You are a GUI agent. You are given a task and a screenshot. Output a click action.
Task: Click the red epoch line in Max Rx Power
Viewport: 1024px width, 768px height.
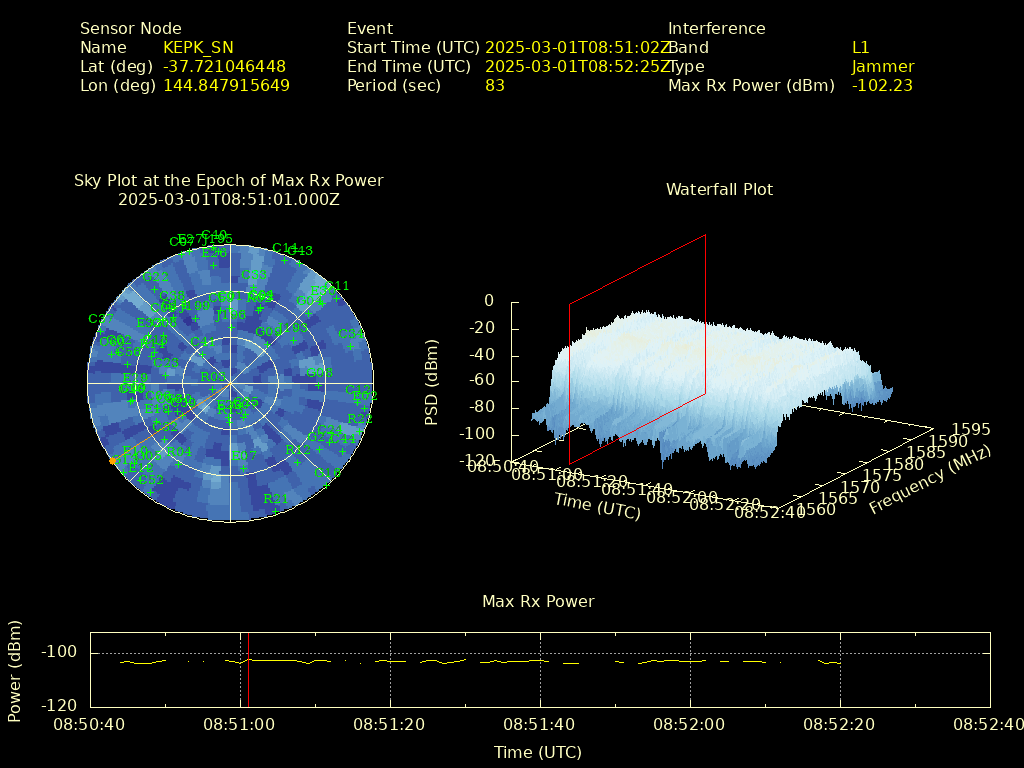(248, 668)
